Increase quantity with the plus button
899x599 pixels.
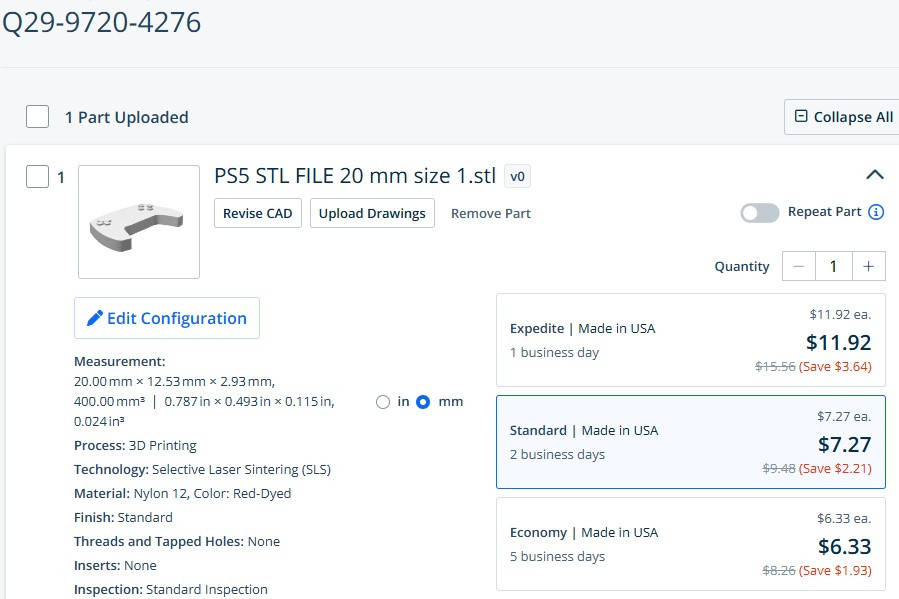tap(868, 266)
